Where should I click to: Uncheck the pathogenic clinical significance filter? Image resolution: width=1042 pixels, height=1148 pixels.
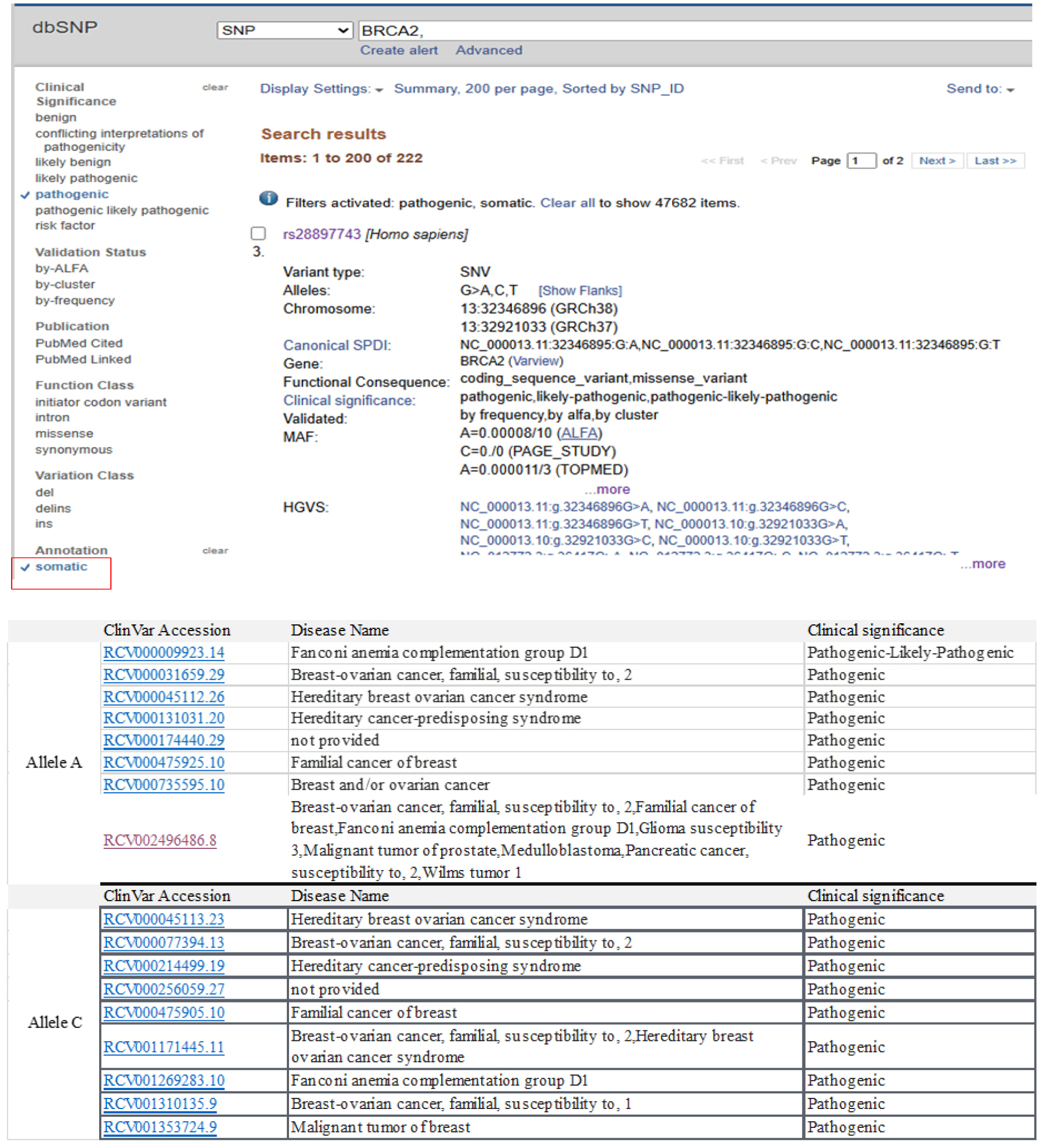click(72, 194)
